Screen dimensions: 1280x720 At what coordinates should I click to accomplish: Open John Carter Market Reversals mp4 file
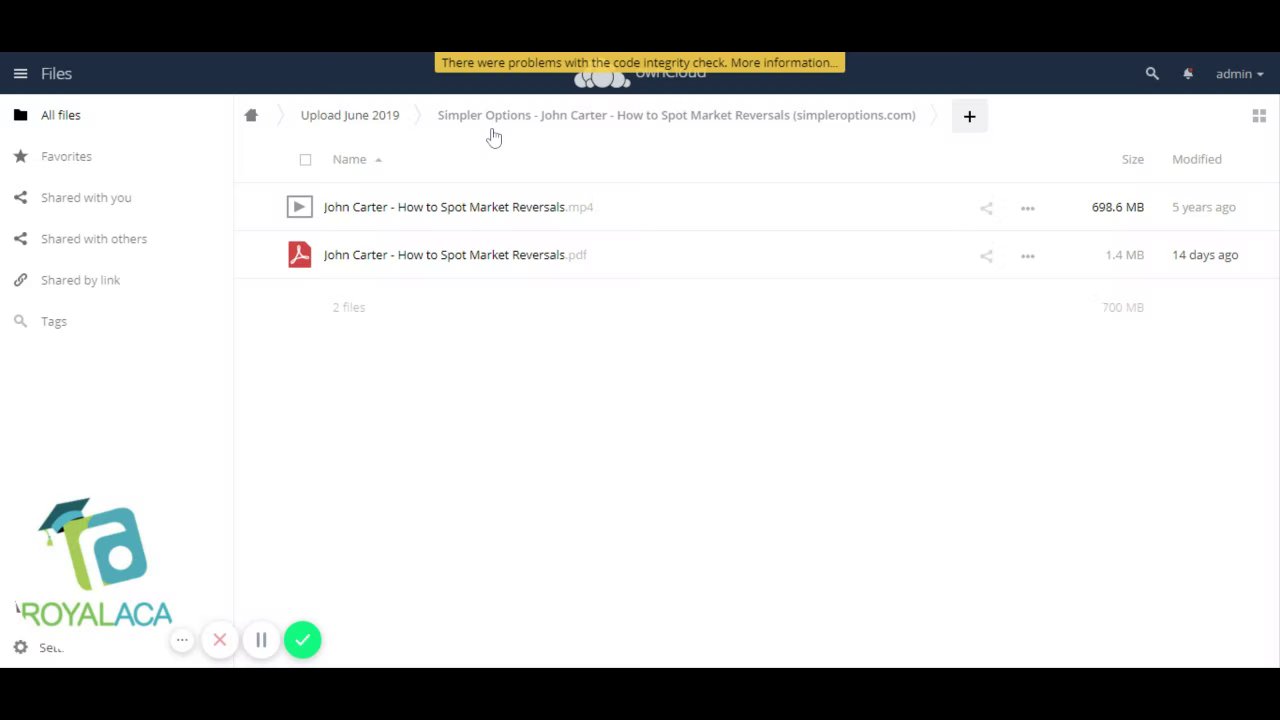(458, 207)
